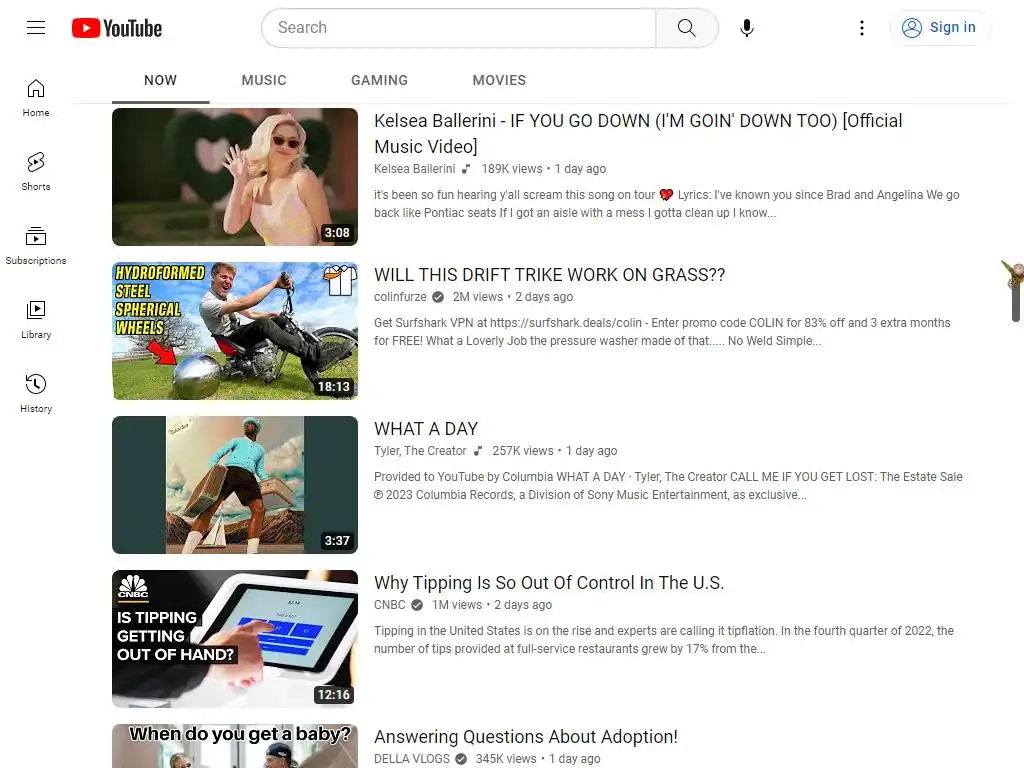Open the Kelsea Ballerini channel link
The width and height of the screenshot is (1024, 768).
click(x=414, y=169)
